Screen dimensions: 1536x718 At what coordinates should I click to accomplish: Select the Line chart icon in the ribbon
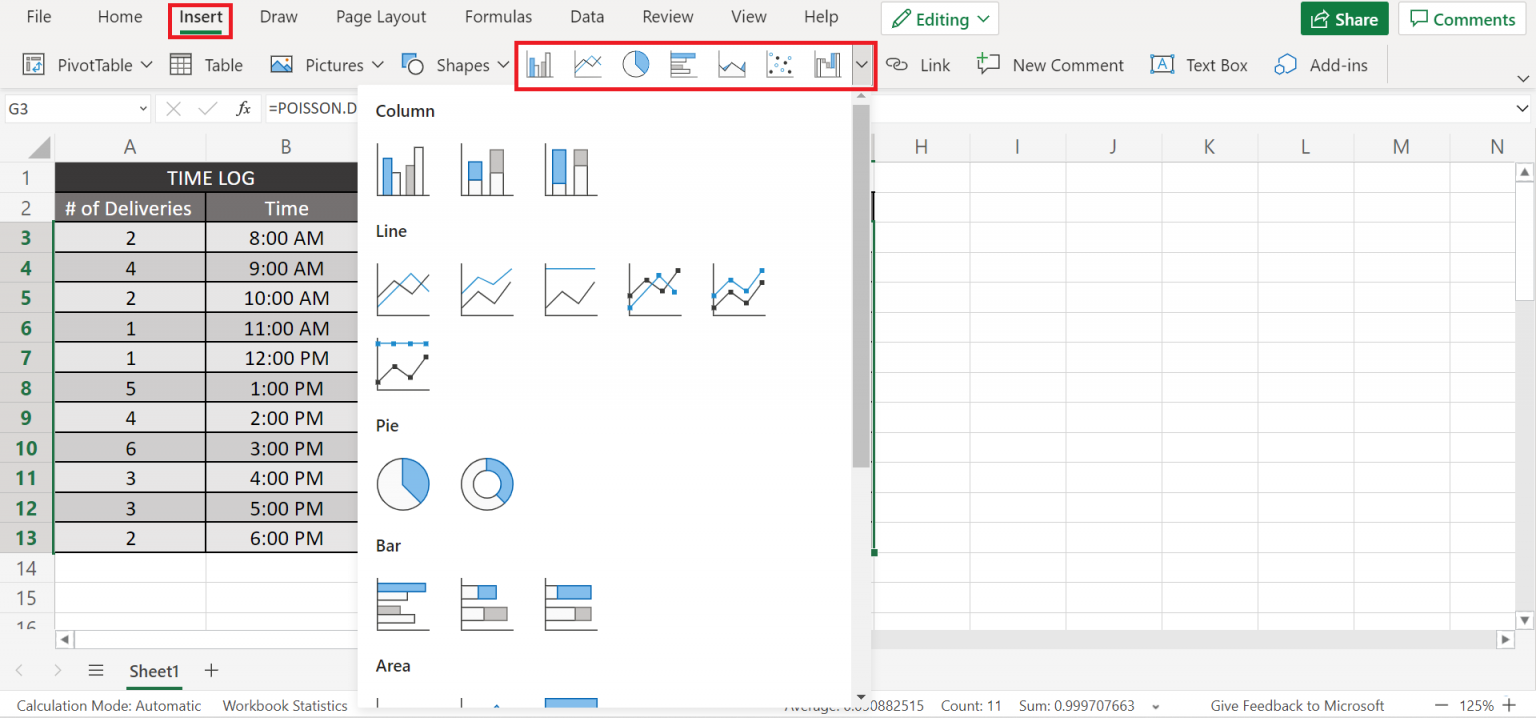pyautogui.click(x=587, y=64)
